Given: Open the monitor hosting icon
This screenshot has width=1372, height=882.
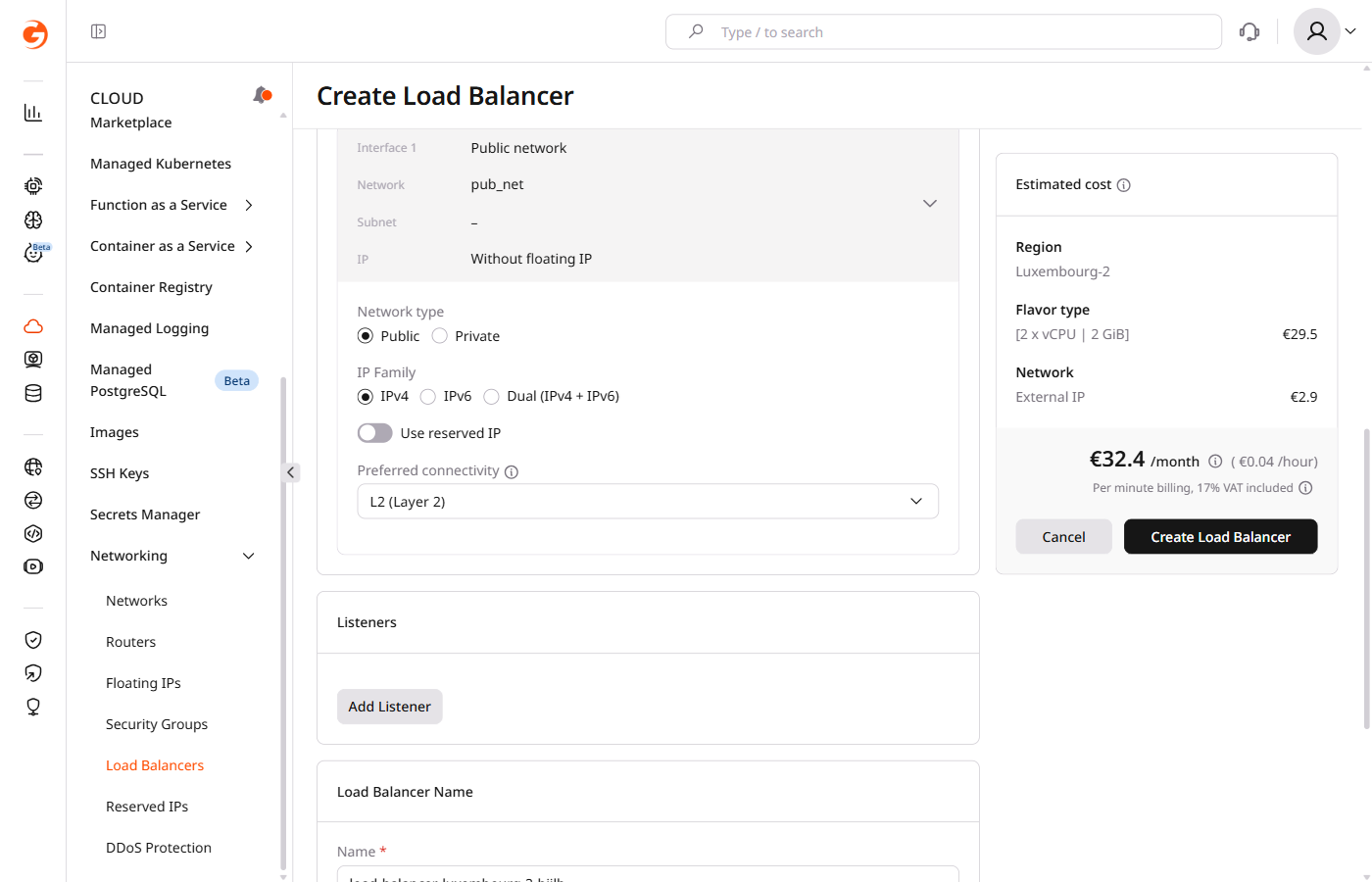Looking at the screenshot, I should [33, 360].
